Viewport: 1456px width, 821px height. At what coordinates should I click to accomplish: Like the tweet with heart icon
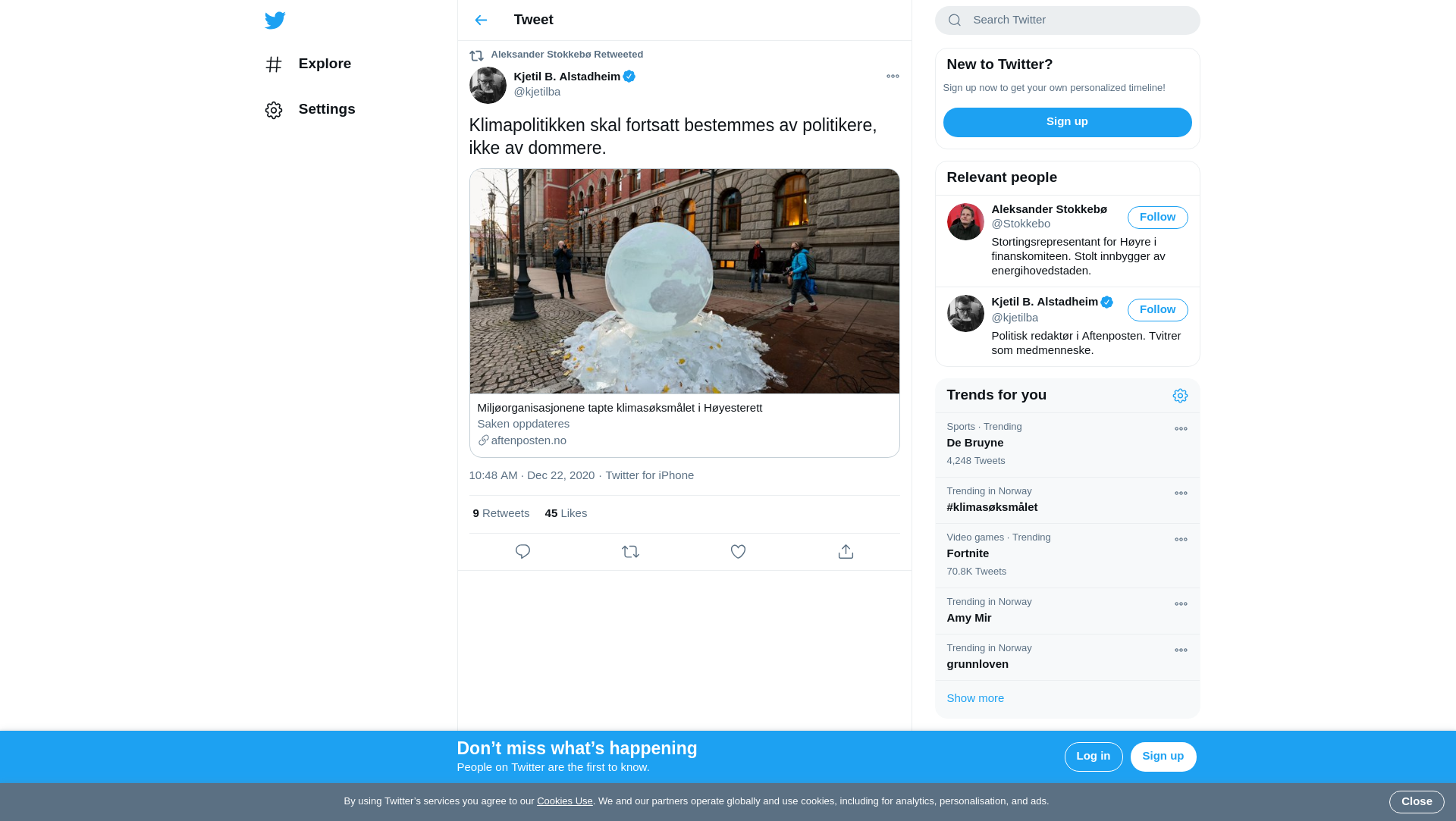[738, 552]
